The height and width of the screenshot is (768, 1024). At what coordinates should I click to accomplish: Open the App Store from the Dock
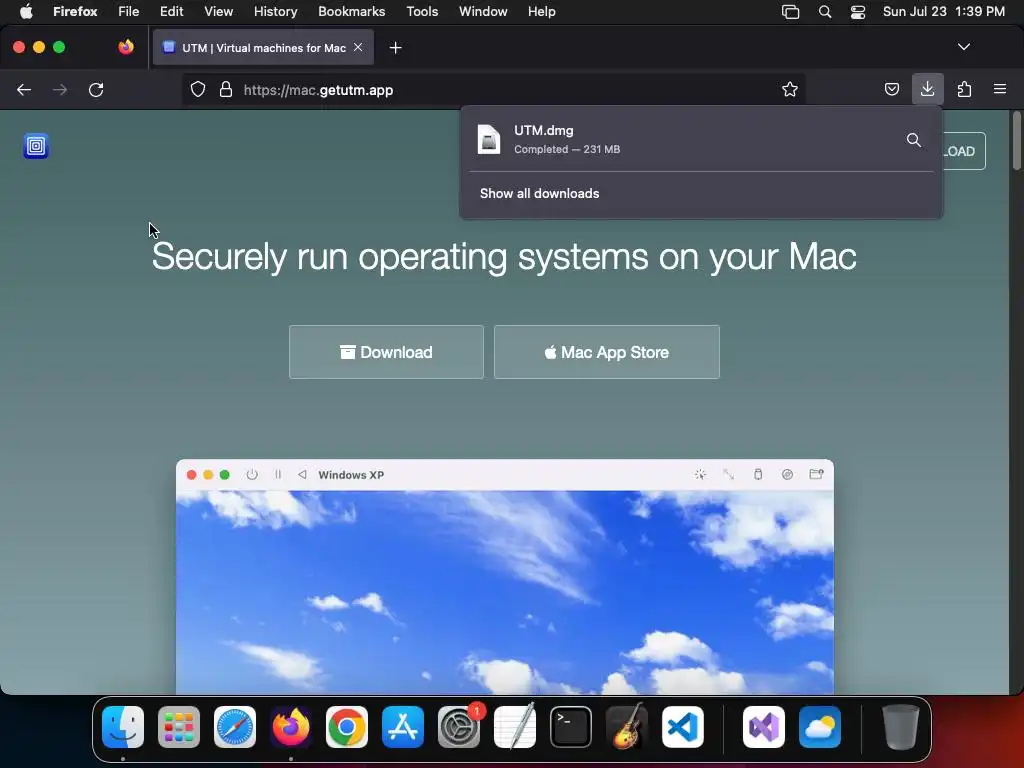(403, 727)
